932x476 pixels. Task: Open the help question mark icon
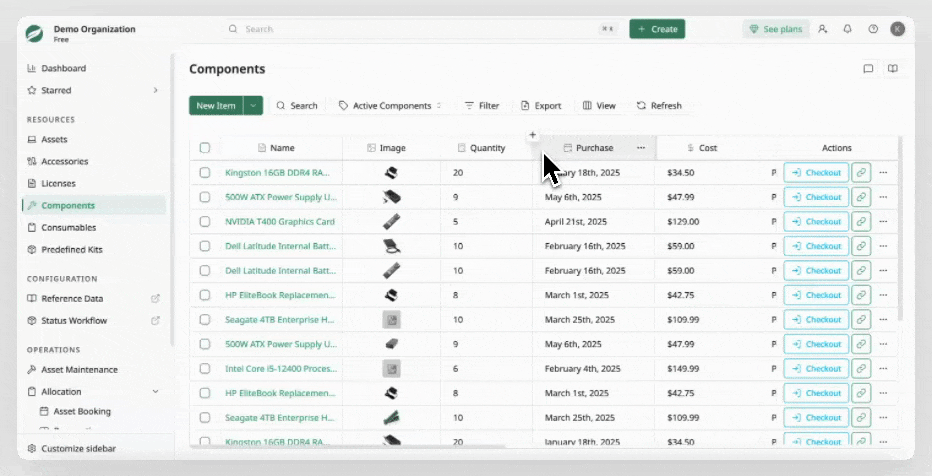[x=873, y=29]
